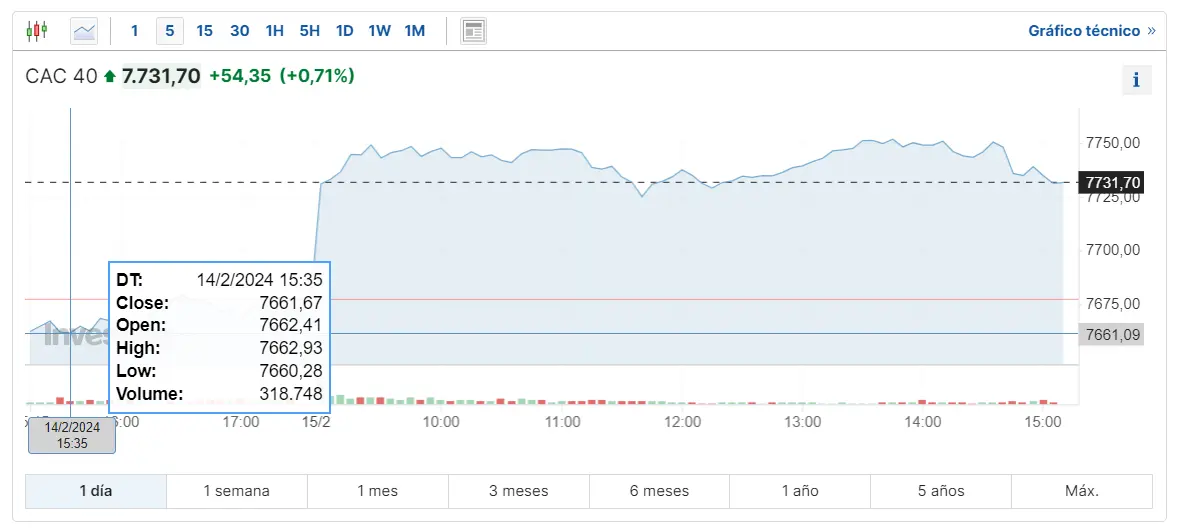Open the news overlay icon in toolbar
The width and height of the screenshot is (1180, 532).
click(473, 31)
